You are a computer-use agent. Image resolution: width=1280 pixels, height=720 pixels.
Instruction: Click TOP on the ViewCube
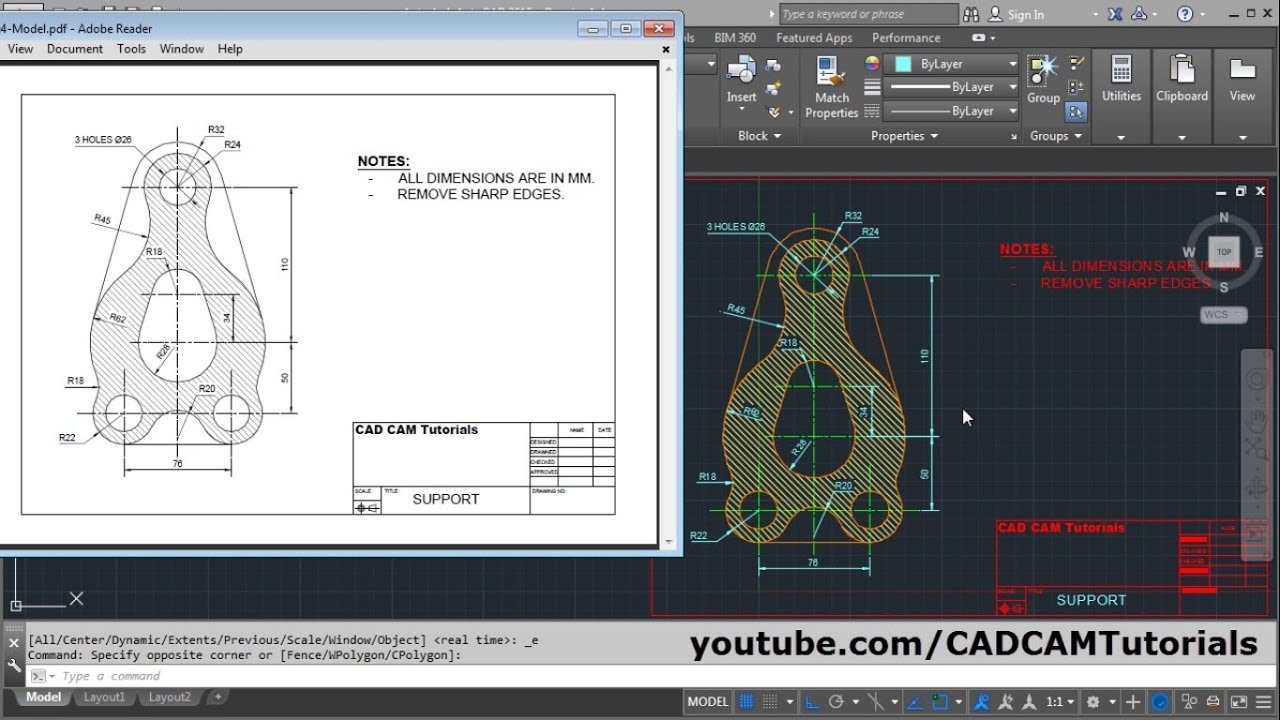click(1224, 251)
